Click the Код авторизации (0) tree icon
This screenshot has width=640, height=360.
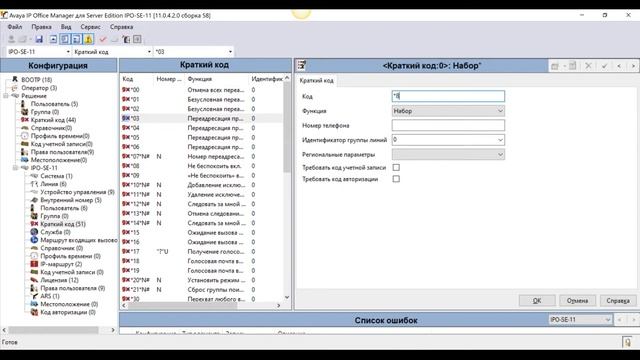[34, 312]
